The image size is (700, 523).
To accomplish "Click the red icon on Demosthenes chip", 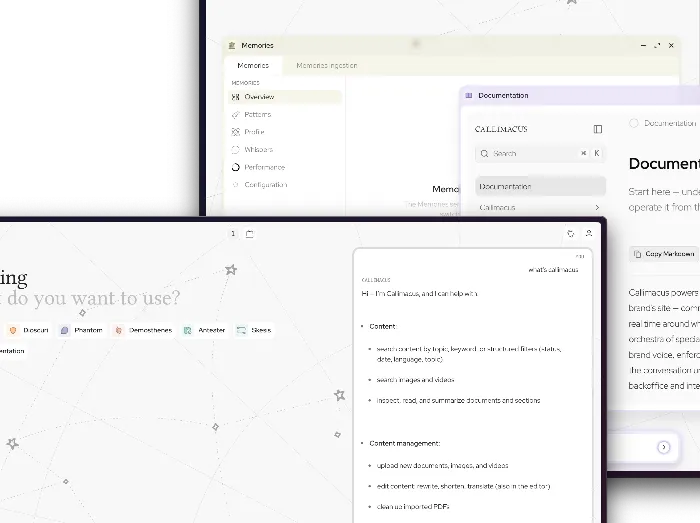I will pyautogui.click(x=119, y=330).
